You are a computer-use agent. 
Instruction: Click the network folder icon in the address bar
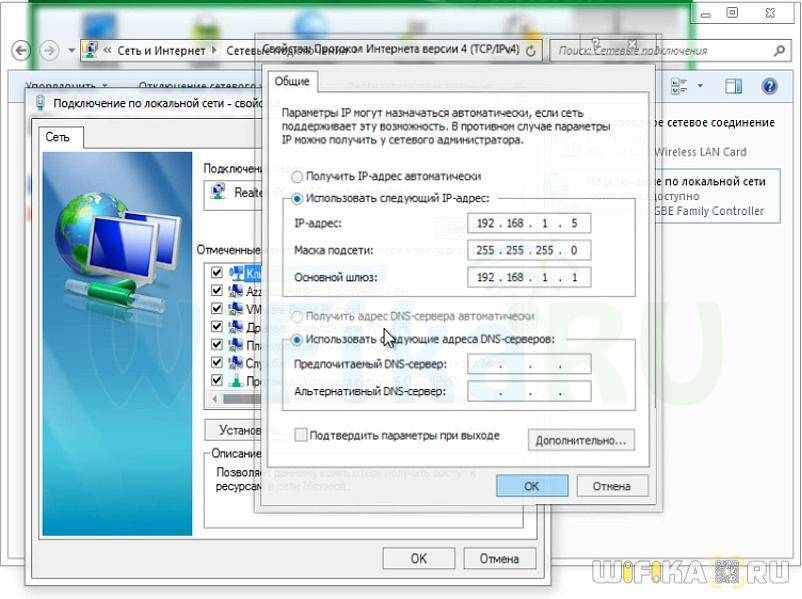(x=91, y=50)
